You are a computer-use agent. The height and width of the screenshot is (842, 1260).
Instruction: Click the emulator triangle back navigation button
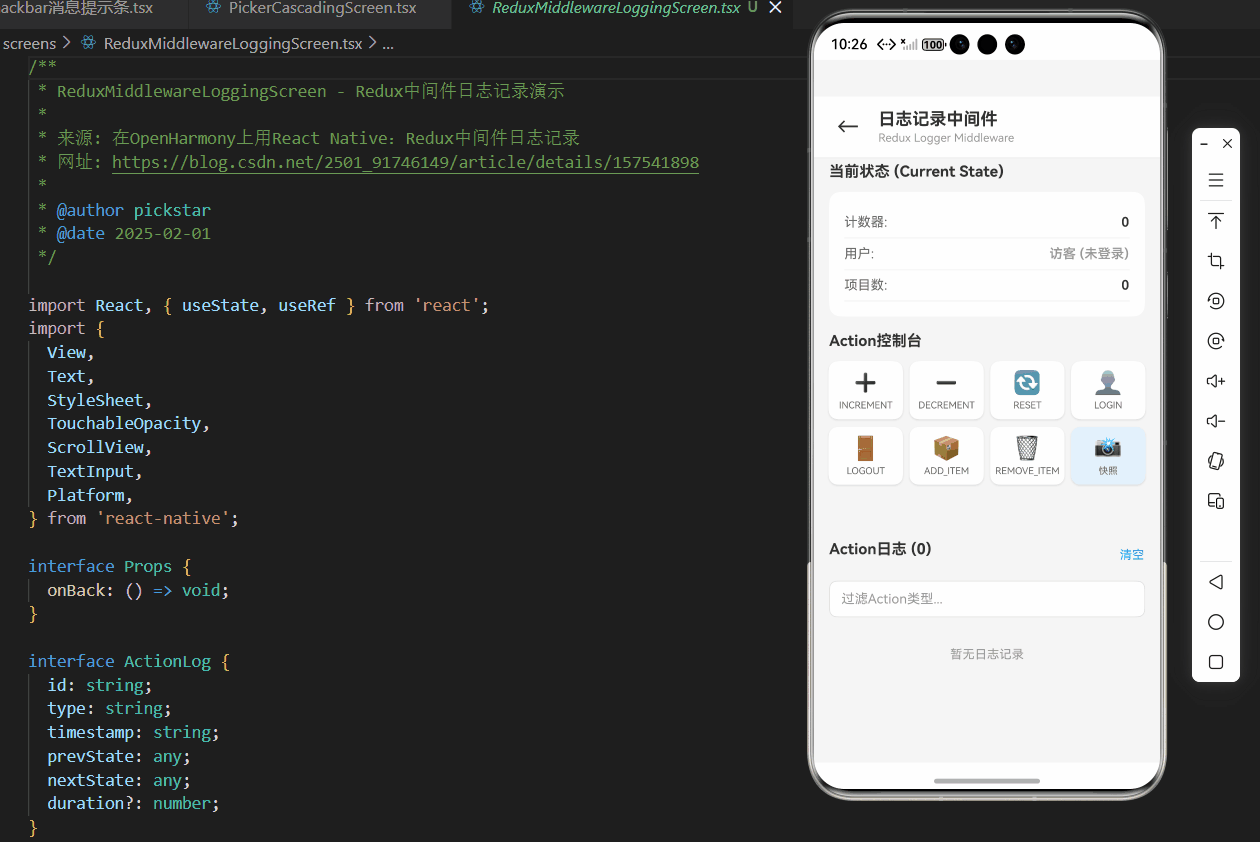(x=1216, y=582)
